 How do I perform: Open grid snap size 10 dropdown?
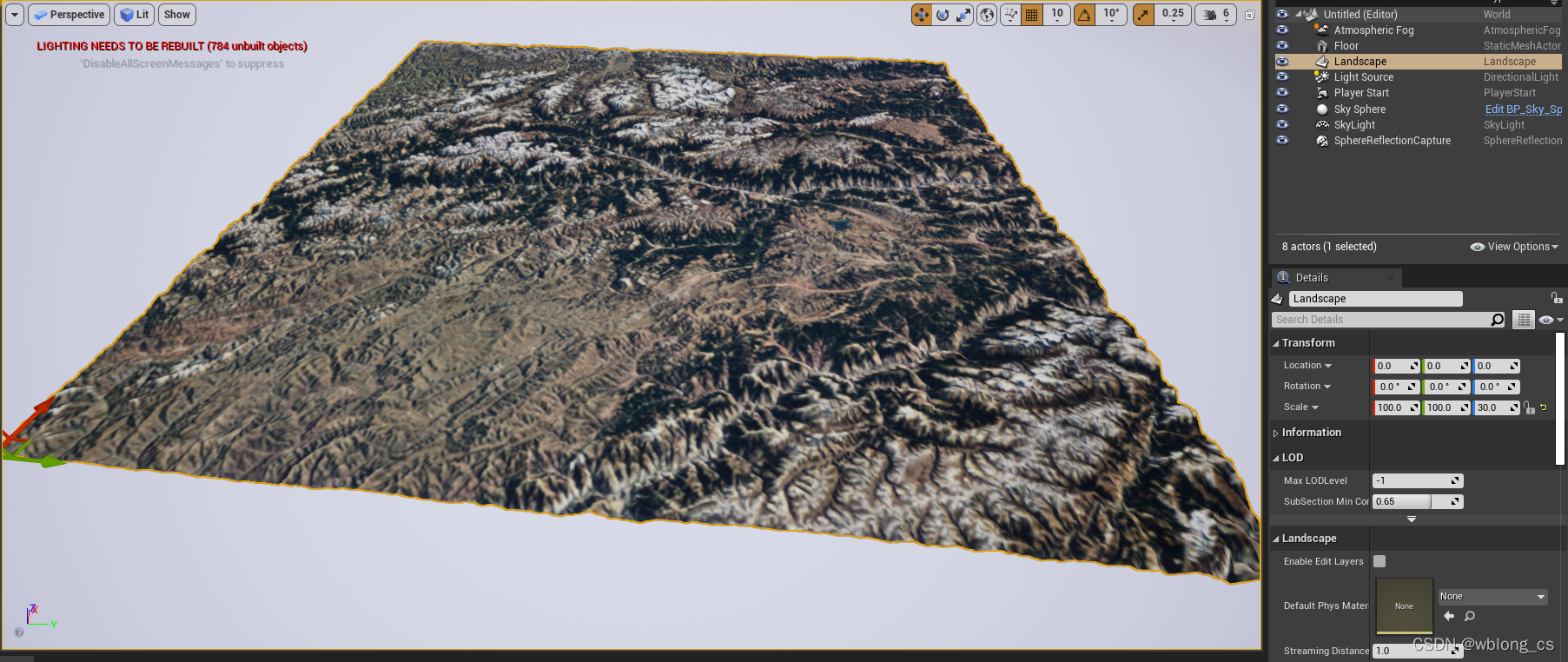pos(1056,15)
